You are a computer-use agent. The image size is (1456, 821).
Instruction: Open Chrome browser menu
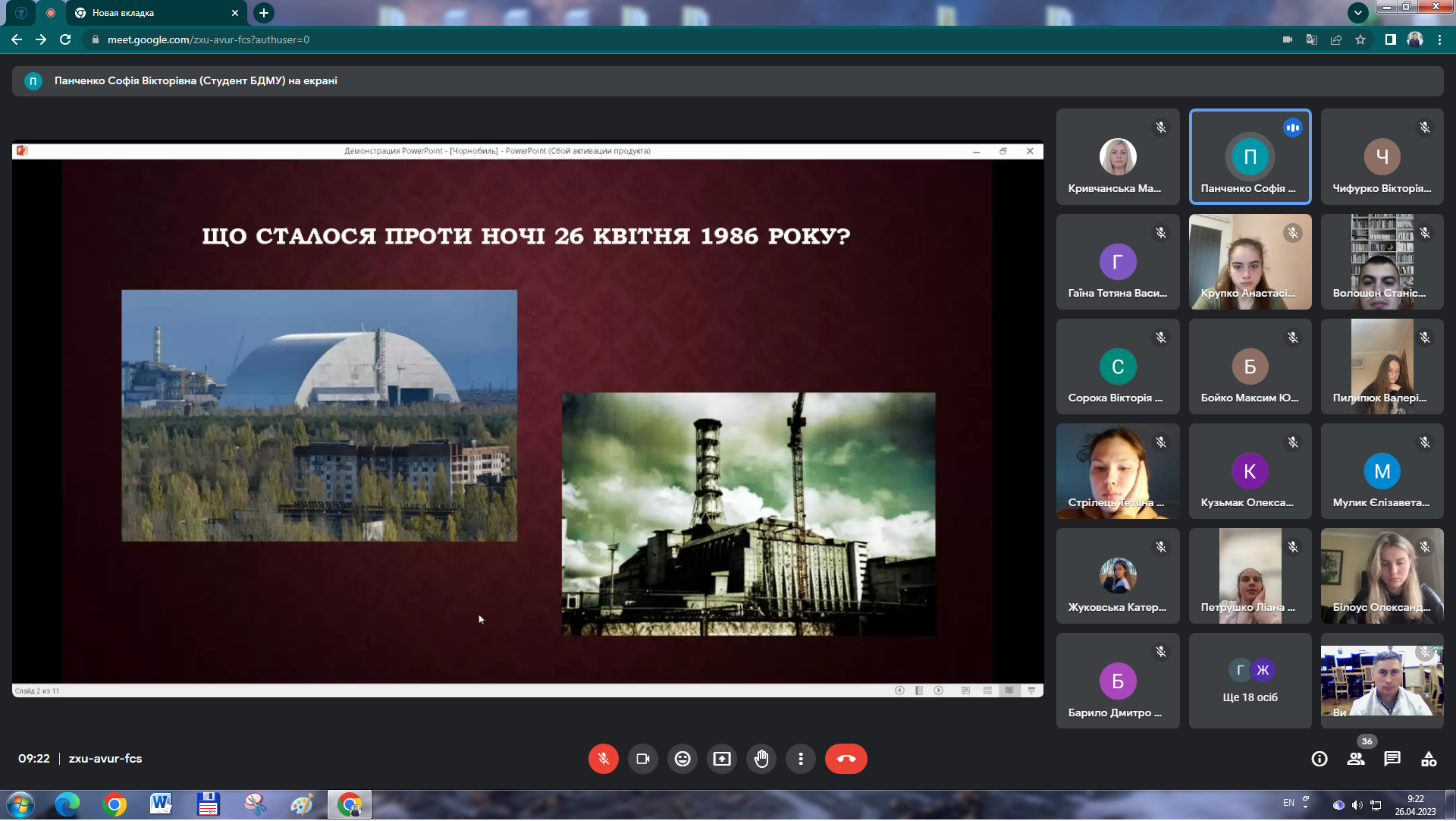(x=1439, y=39)
